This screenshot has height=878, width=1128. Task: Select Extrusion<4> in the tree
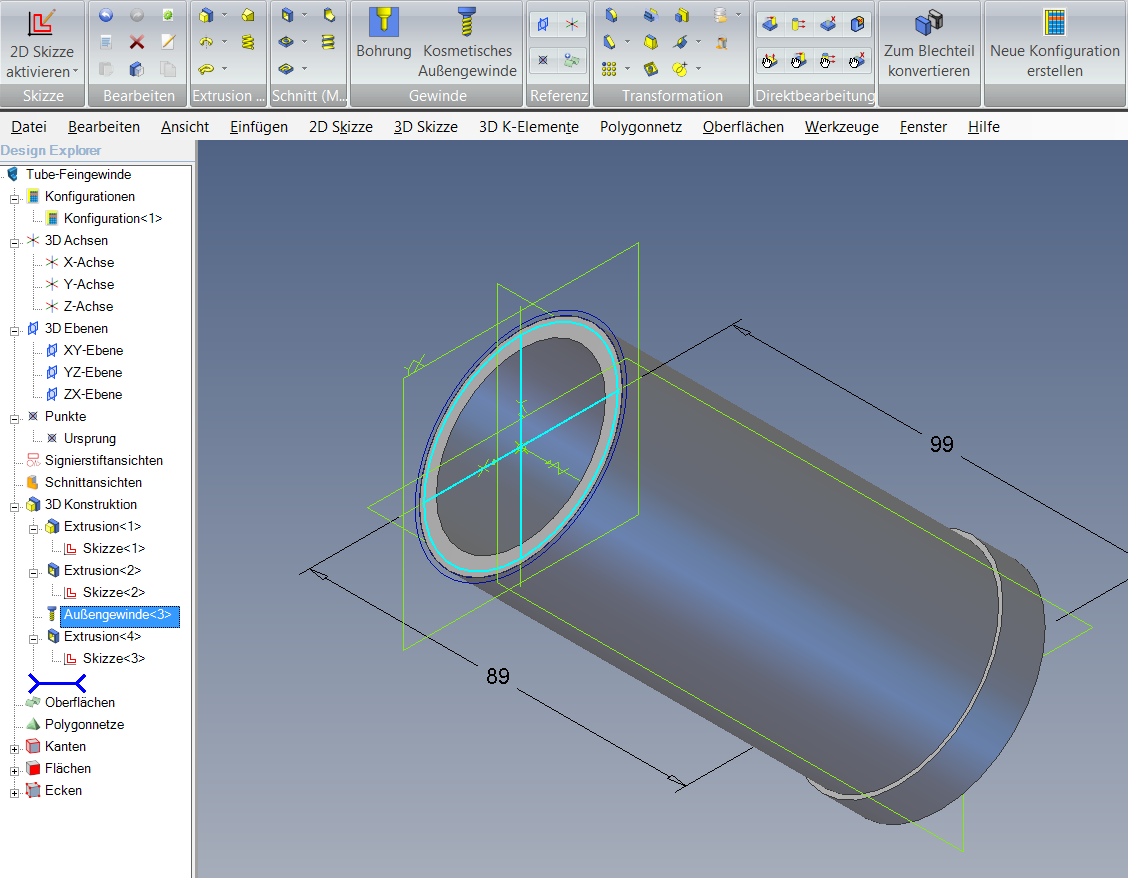(x=102, y=636)
